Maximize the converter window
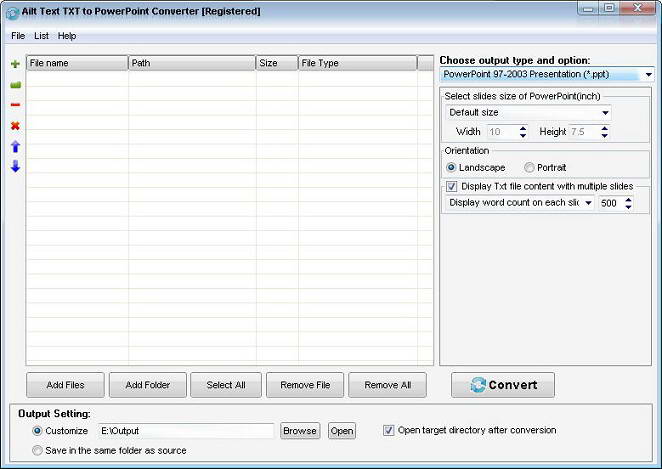This screenshot has width=662, height=469. click(x=609, y=8)
